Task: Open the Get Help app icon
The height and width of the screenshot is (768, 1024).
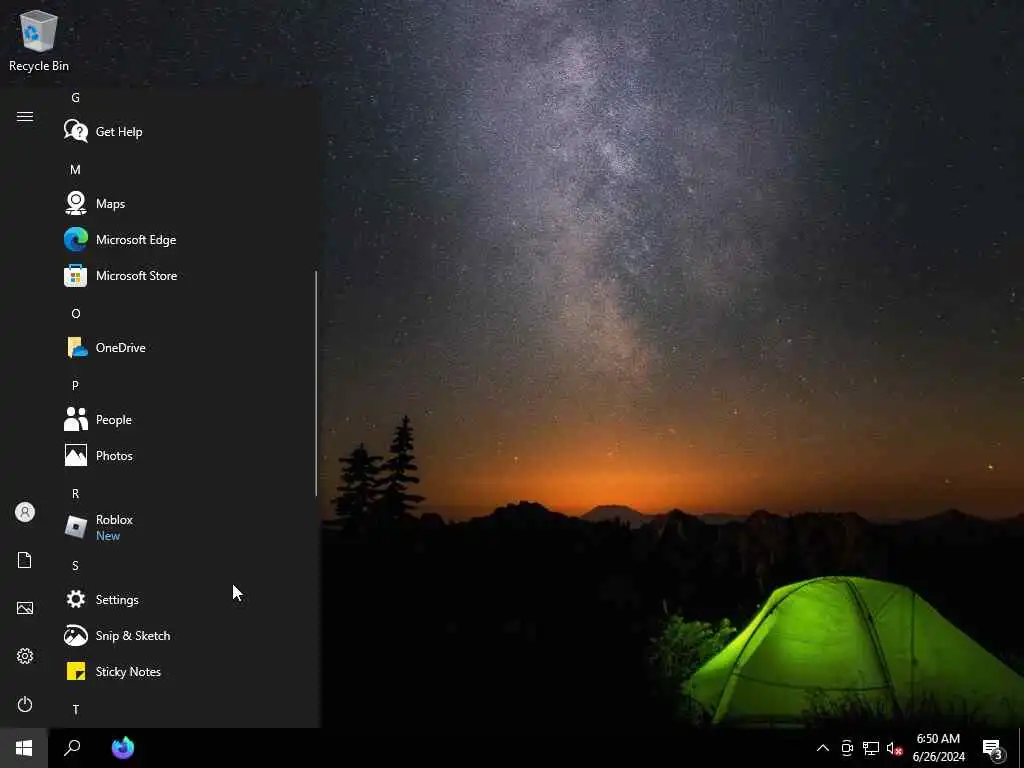Action: point(76,131)
